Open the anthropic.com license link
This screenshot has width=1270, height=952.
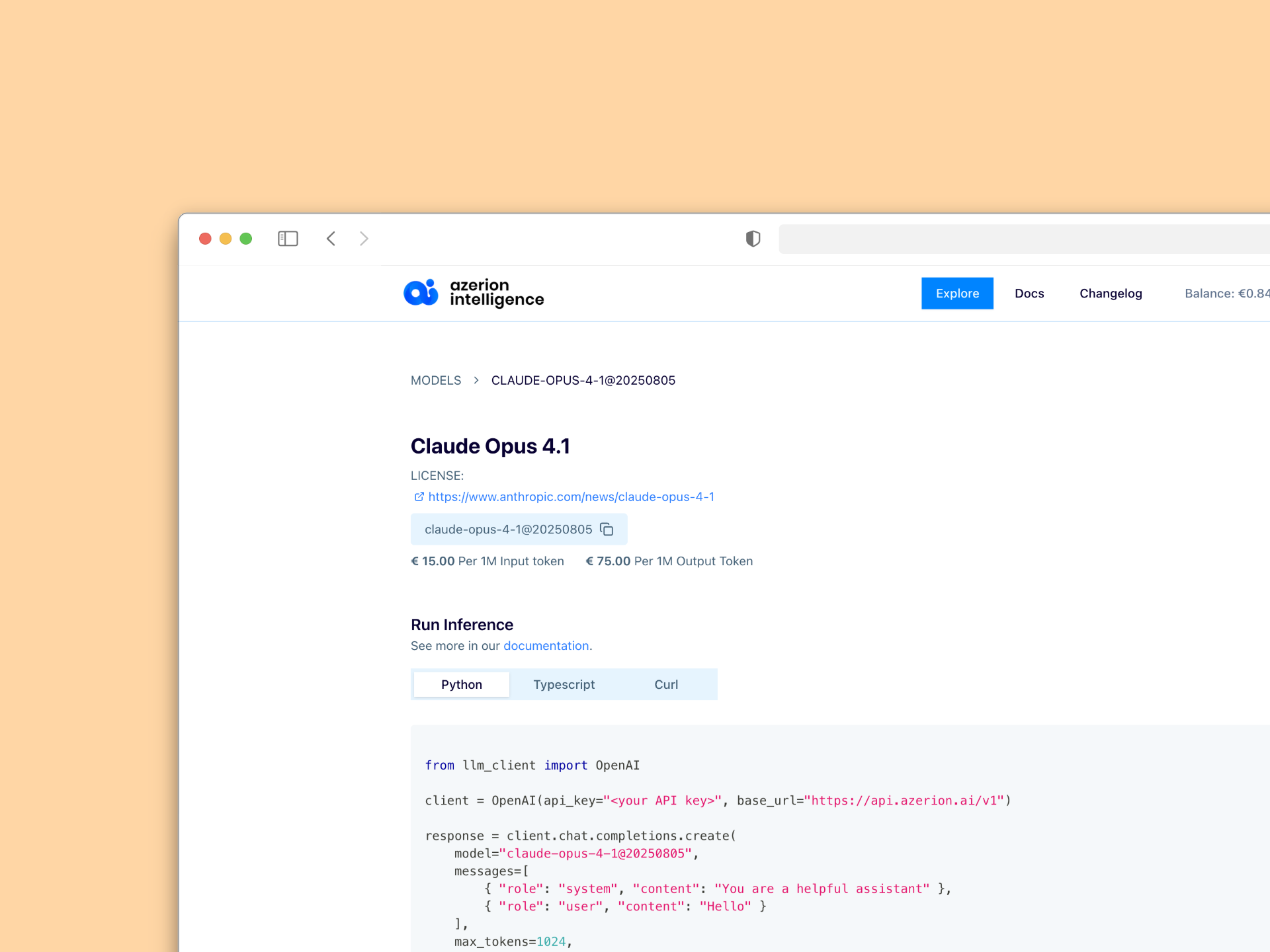pos(571,496)
